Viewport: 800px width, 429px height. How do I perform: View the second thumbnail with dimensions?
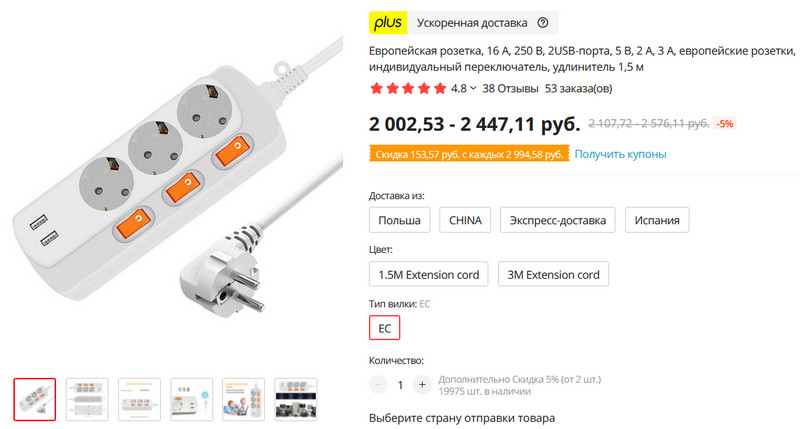pyautogui.click(x=87, y=399)
